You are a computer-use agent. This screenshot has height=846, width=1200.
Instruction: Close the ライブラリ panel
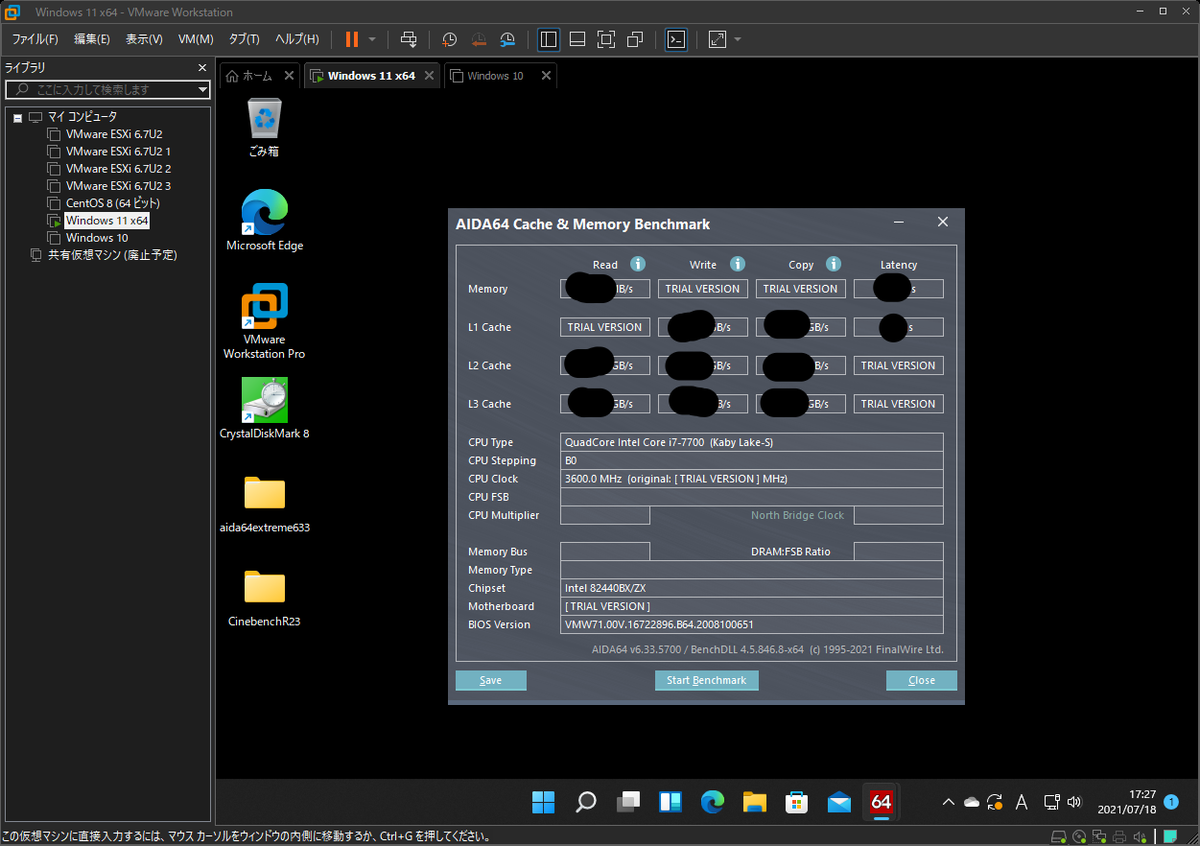click(x=204, y=68)
